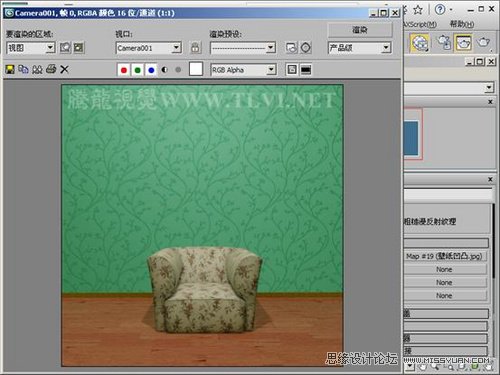Click the star favorites icon in main window
Viewport: 500px width, 375px height.
point(418,10)
